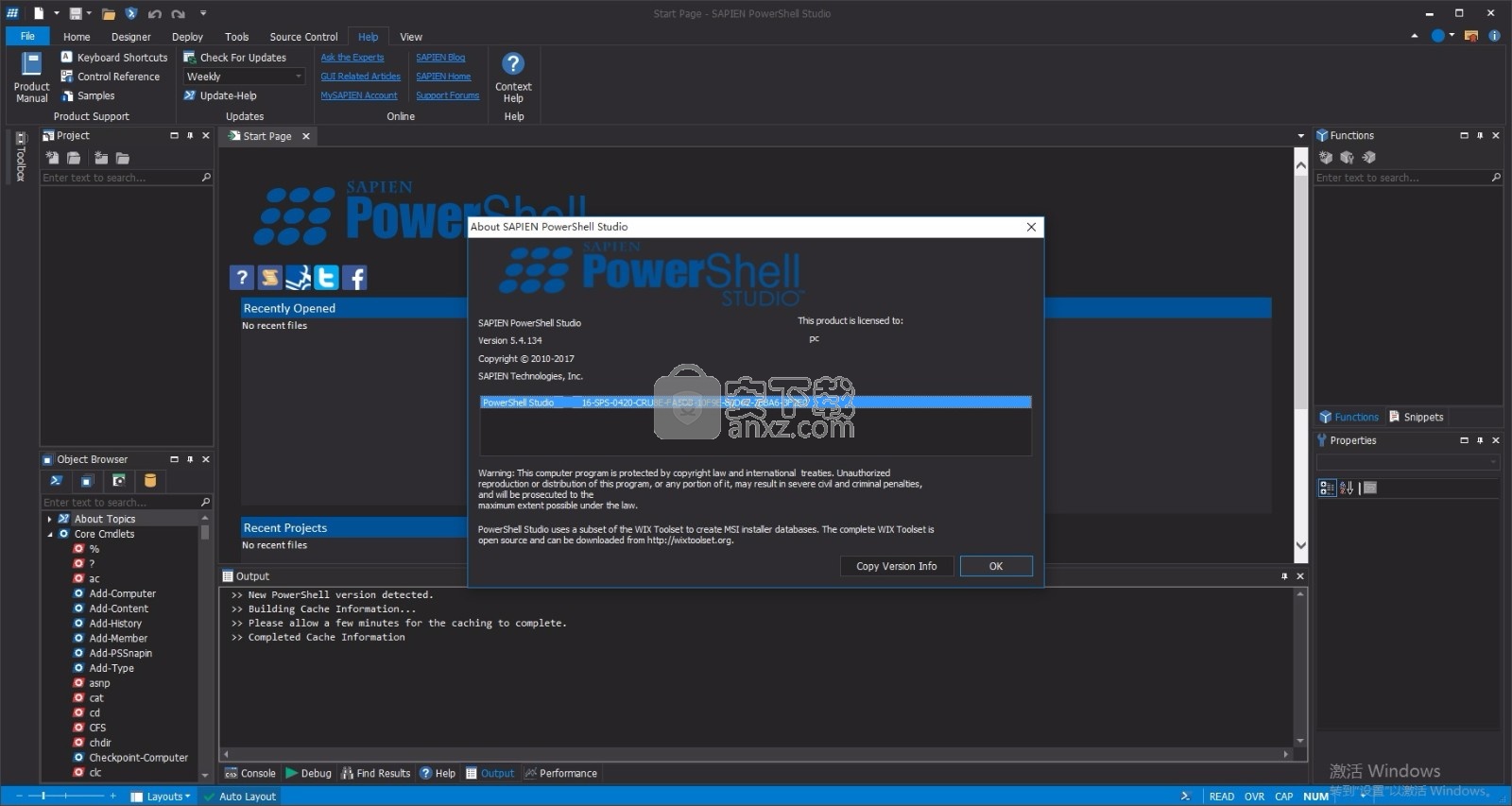Image resolution: width=1512 pixels, height=806 pixels.
Task: Click edit function icon in Functions panel
Action: pyautogui.click(x=1347, y=158)
